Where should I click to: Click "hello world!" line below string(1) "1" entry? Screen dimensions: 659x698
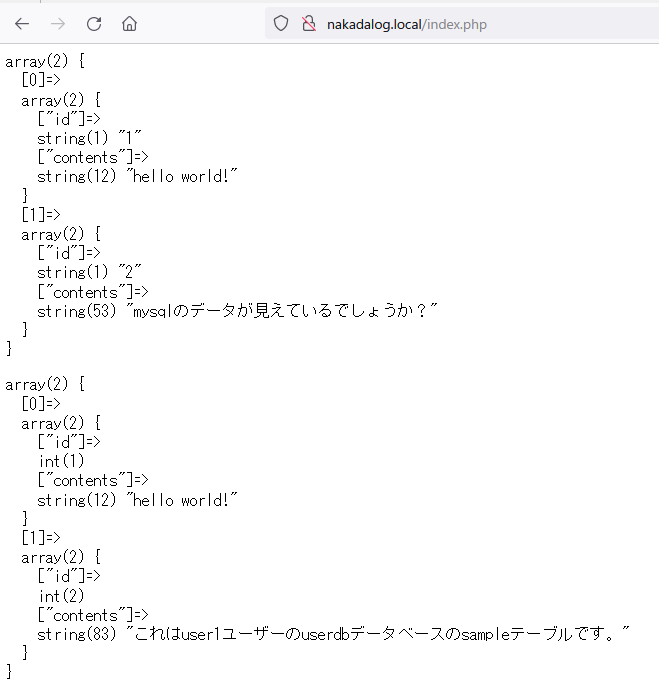pyautogui.click(x=139, y=177)
